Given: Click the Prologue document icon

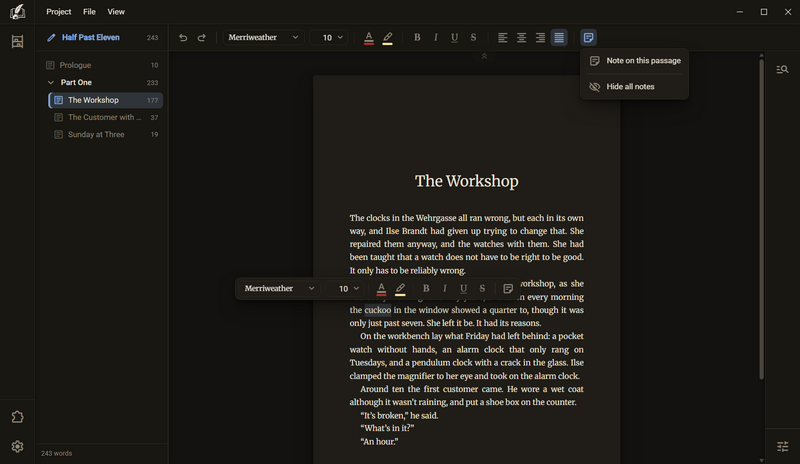Looking at the screenshot, I should (x=50, y=65).
